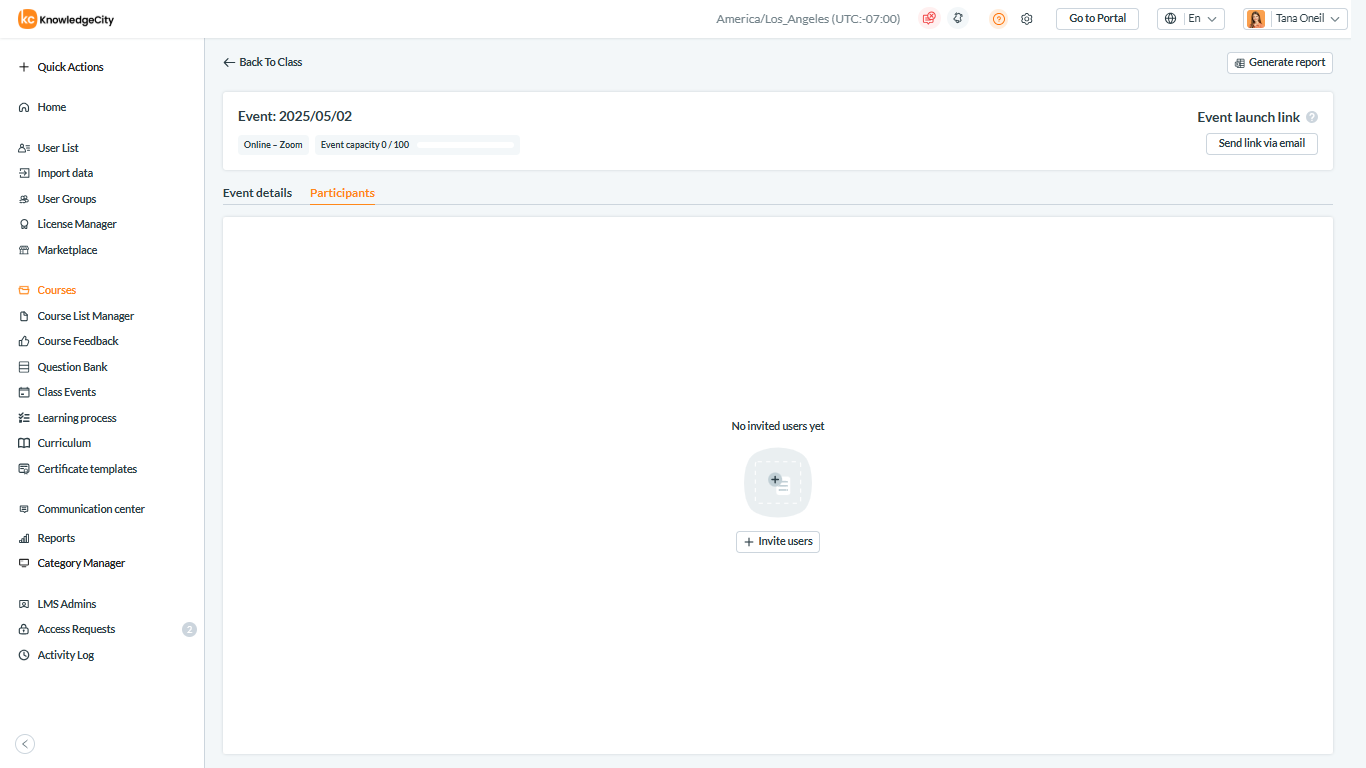Open Access Requests in the sidebar
The width and height of the screenshot is (1366, 768).
pos(76,629)
